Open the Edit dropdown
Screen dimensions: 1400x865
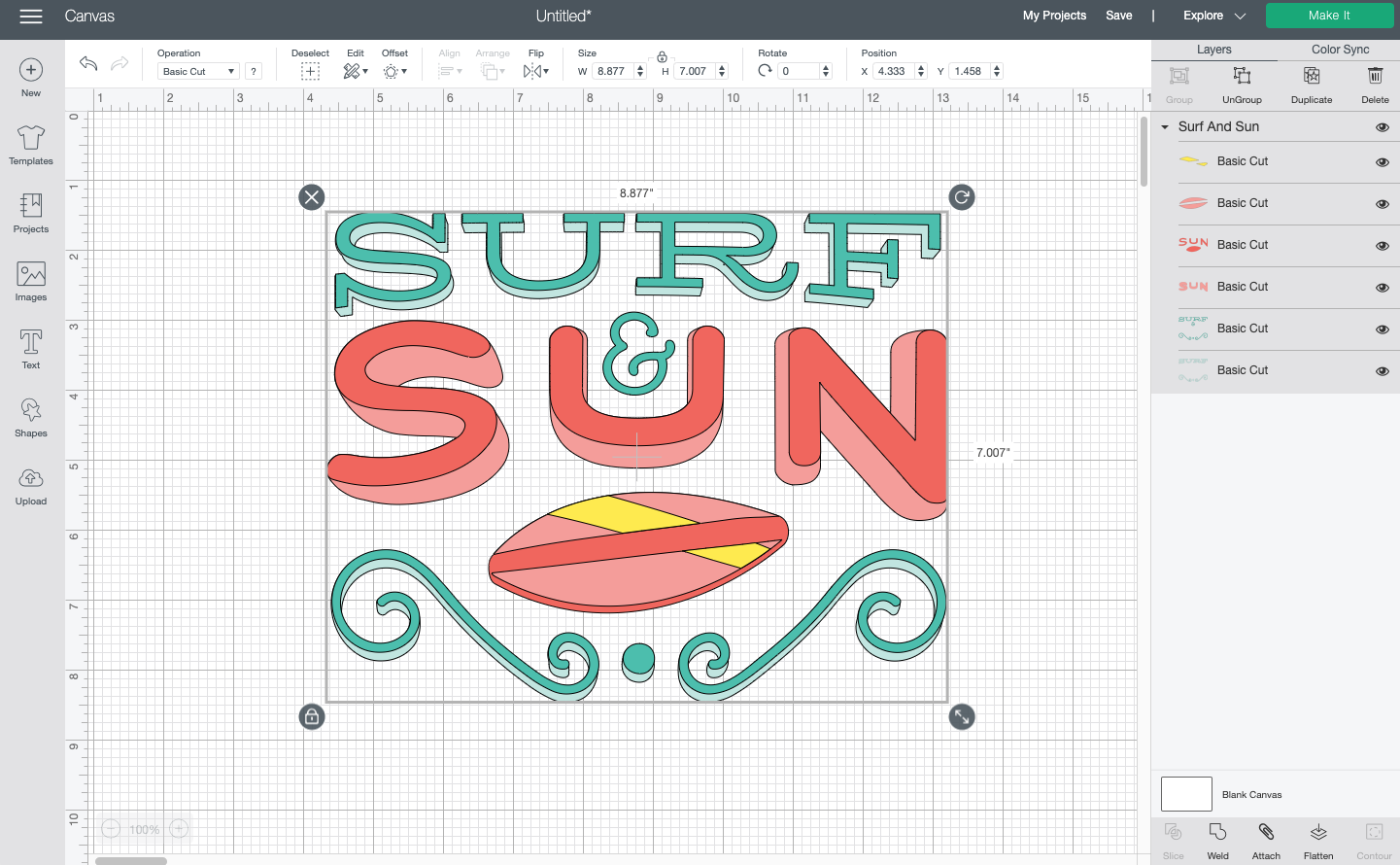[x=356, y=72]
